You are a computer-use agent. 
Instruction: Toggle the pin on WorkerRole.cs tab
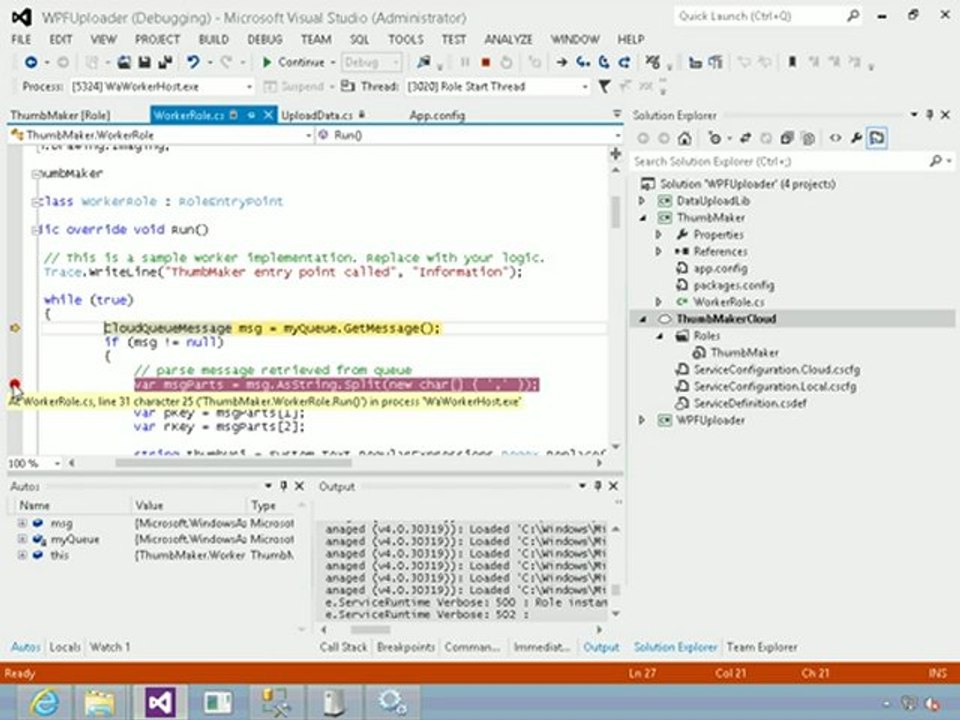[251, 115]
